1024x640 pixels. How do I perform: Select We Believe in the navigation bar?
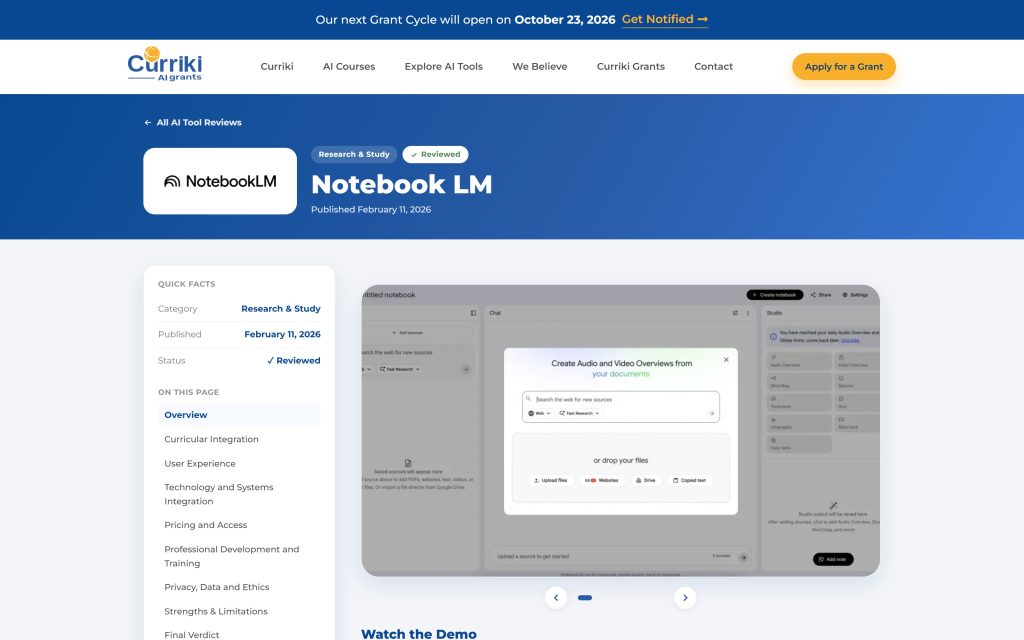tap(539, 67)
